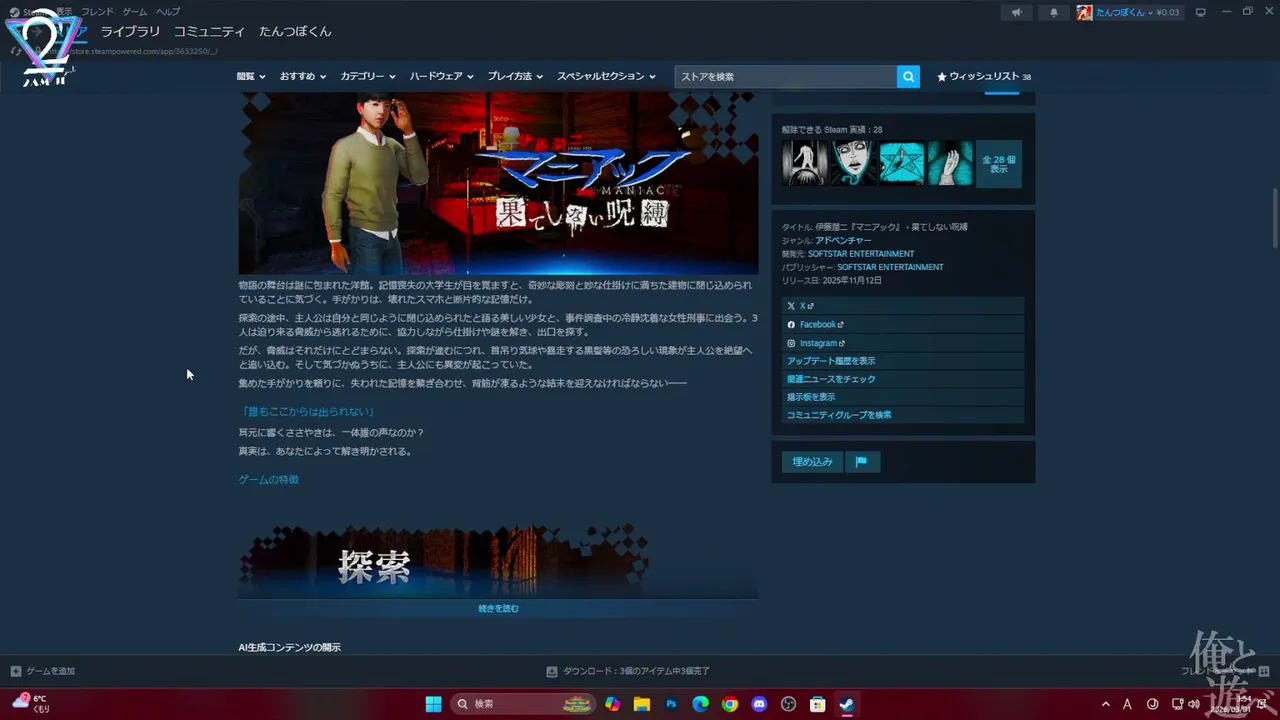1280x720 pixels.
Task: Click the 探索 section banner image
Action: [498, 561]
